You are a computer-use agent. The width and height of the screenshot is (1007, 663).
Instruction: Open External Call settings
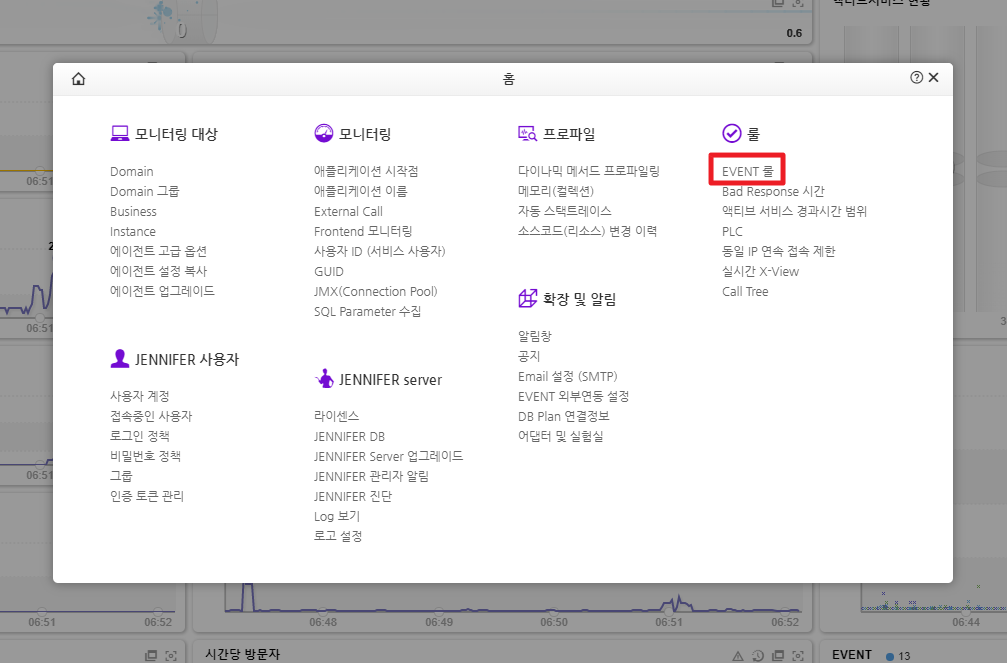[348, 211]
